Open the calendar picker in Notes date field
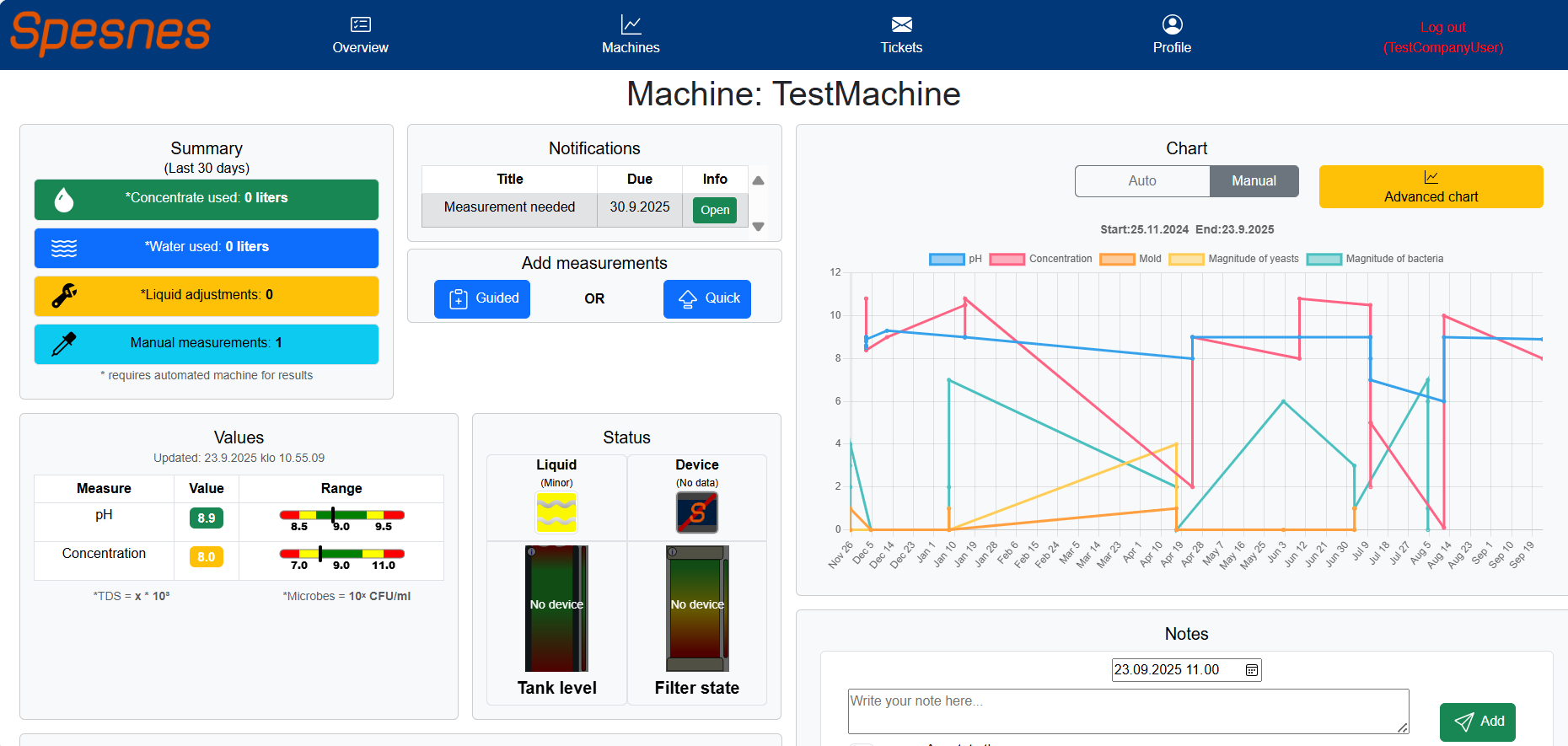1568x746 pixels. (1252, 670)
